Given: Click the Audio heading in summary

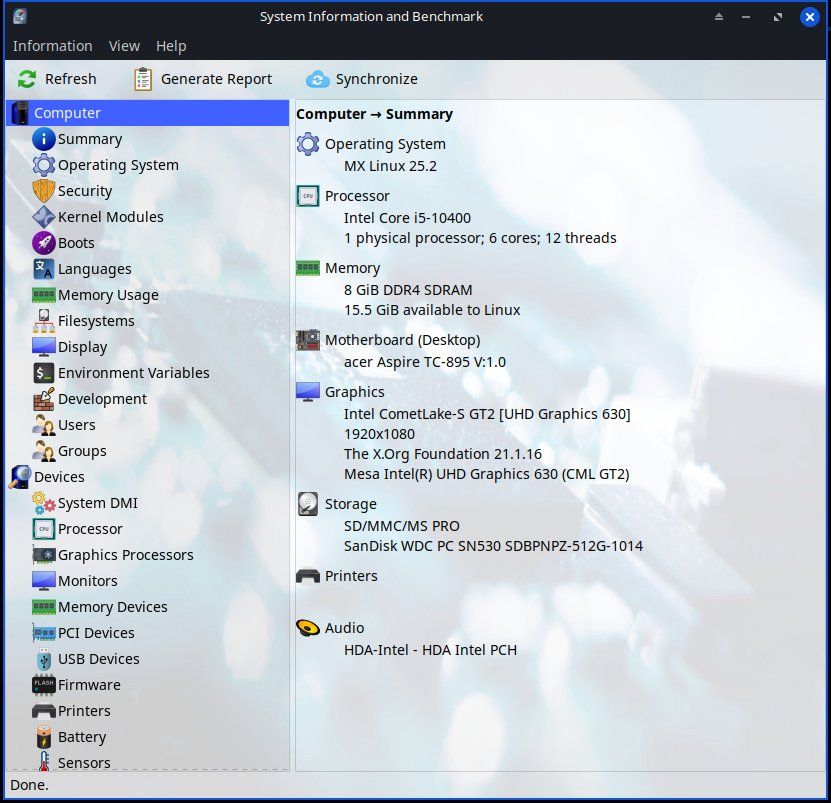Looking at the screenshot, I should pos(344,628).
